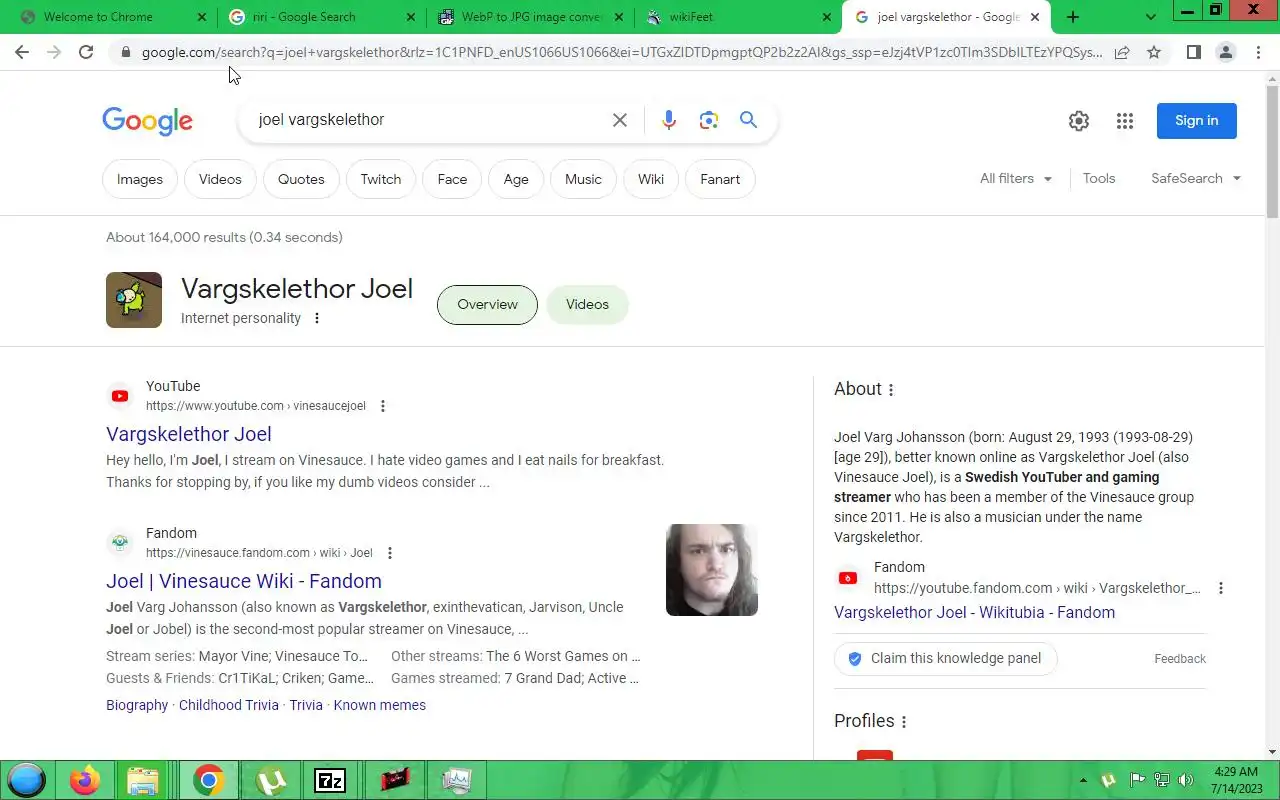Open Profiles section more options
Screen dimensions: 1280x800
coord(904,722)
